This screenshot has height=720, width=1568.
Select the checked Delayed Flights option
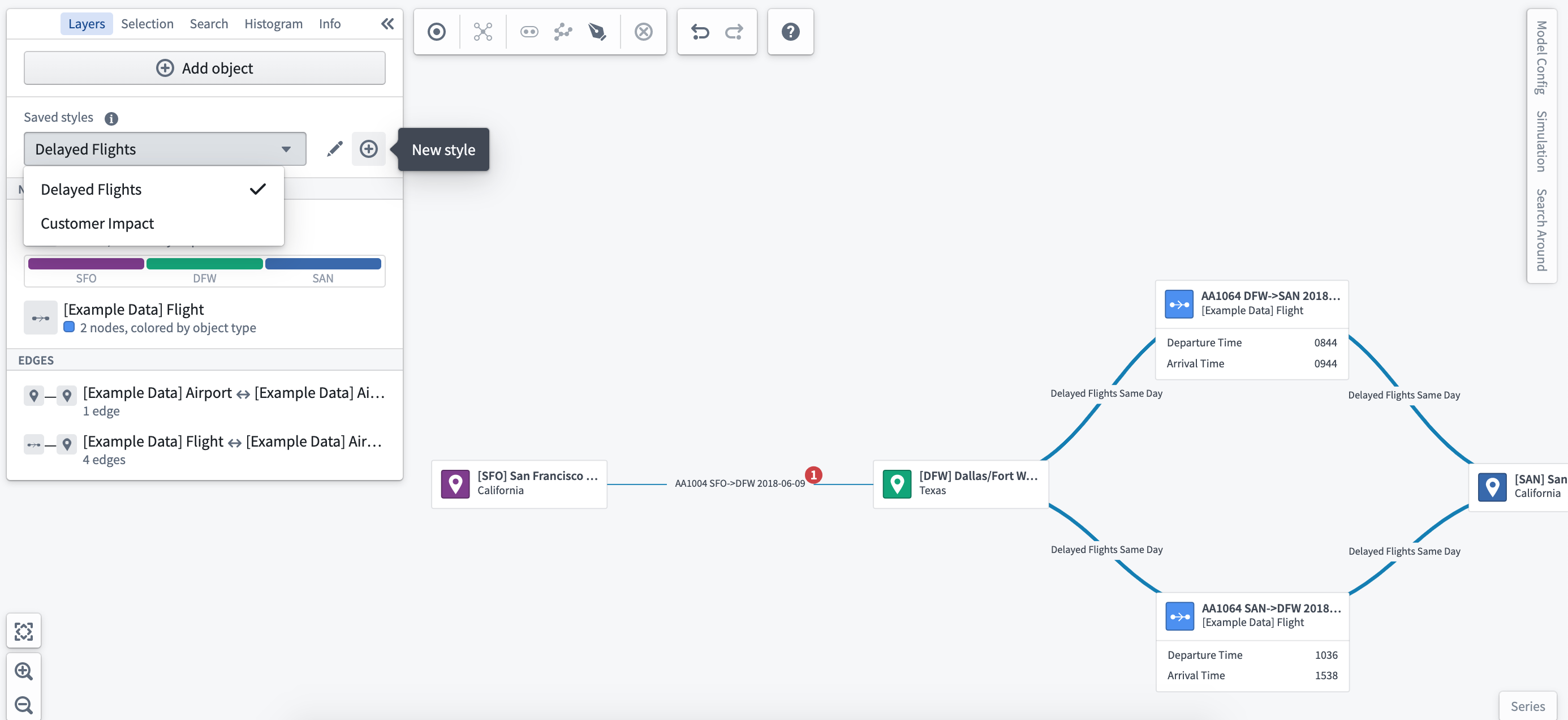pos(153,190)
